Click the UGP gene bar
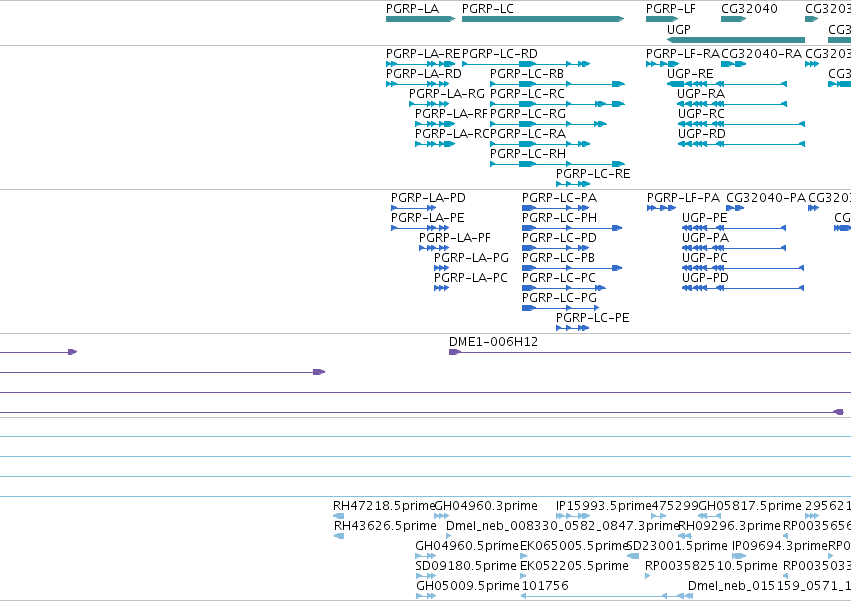The image size is (851, 601). 736,40
